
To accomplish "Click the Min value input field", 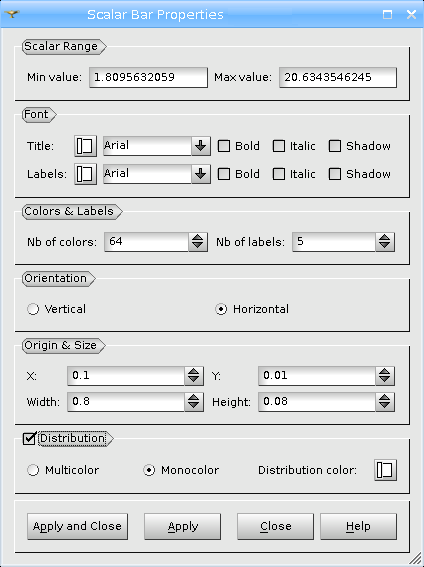I will [x=149, y=77].
